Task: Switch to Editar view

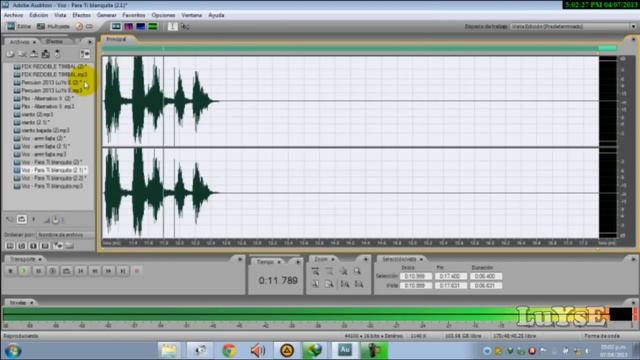Action: (x=19, y=27)
